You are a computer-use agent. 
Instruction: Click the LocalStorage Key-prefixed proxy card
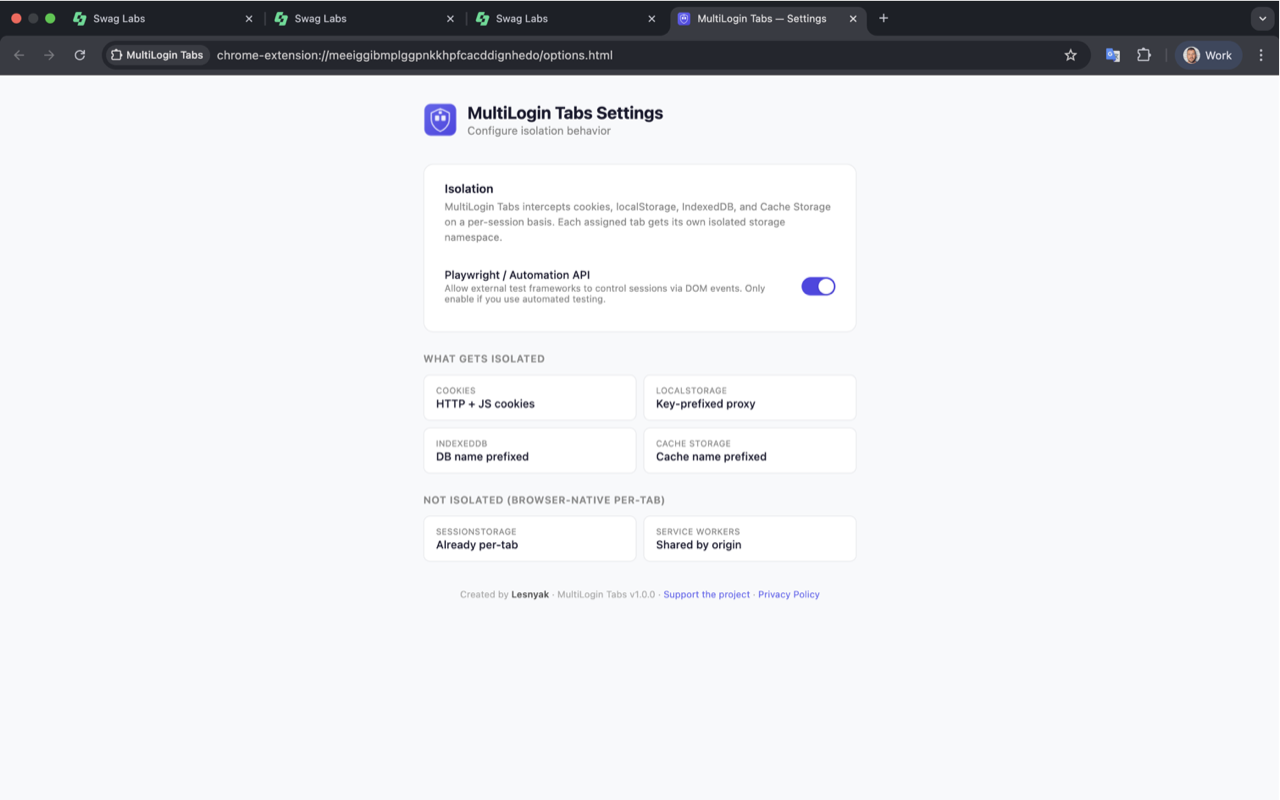click(x=750, y=398)
